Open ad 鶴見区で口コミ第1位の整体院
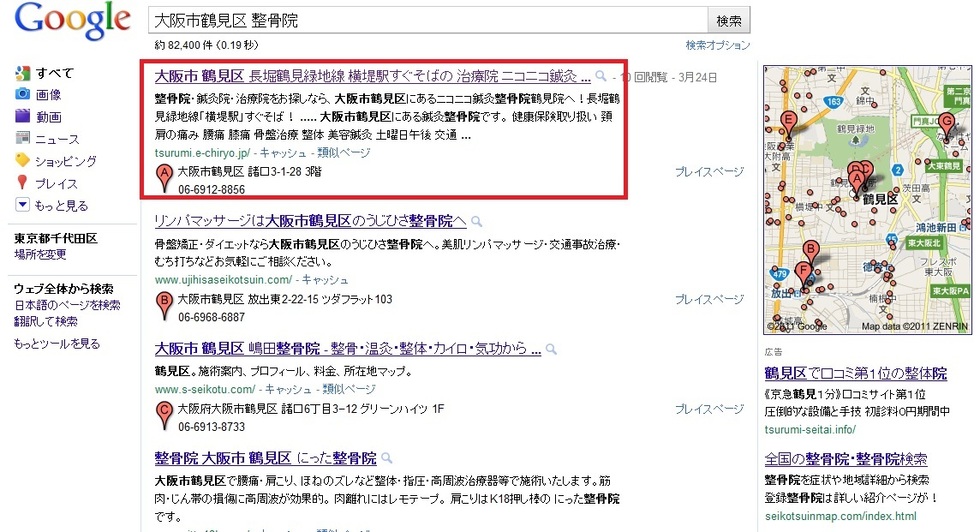Viewport: 980px width, 532px height. click(856, 374)
